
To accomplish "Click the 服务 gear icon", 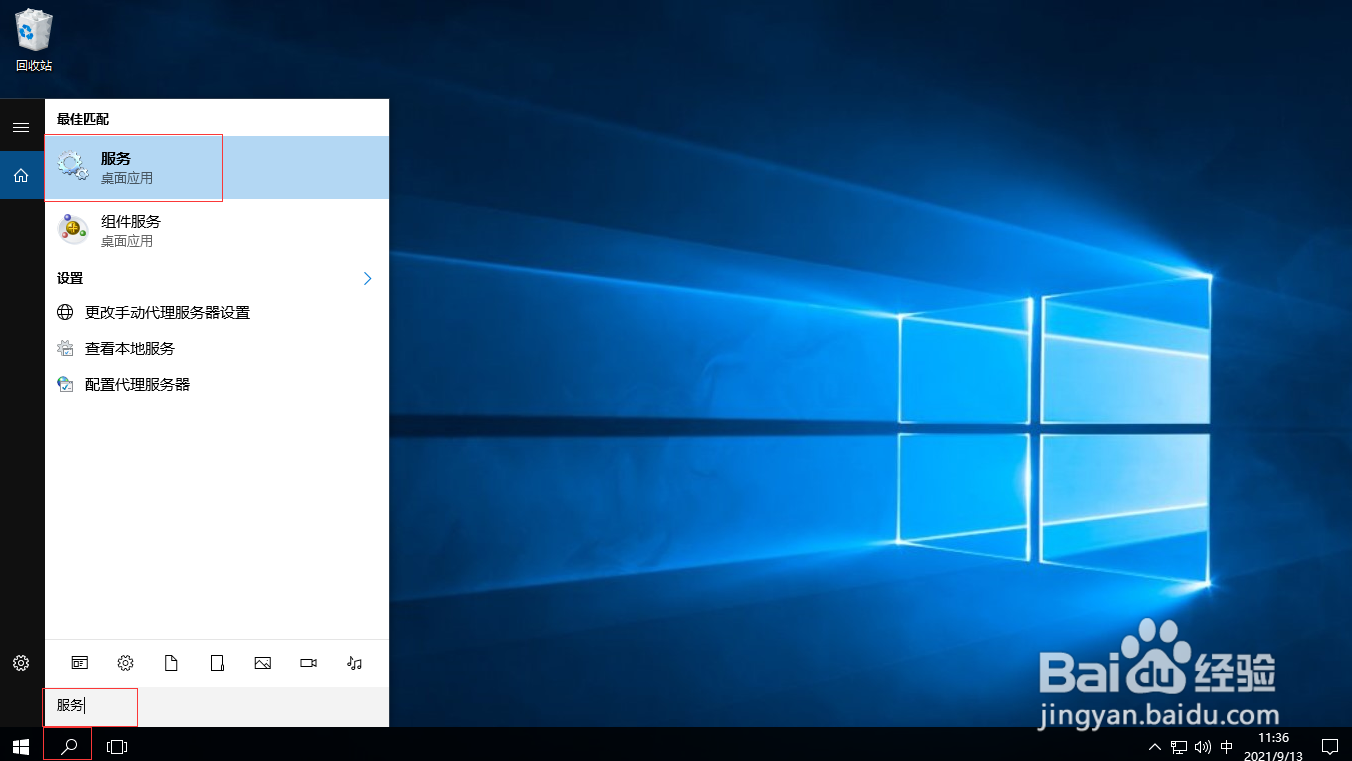I will (x=73, y=166).
